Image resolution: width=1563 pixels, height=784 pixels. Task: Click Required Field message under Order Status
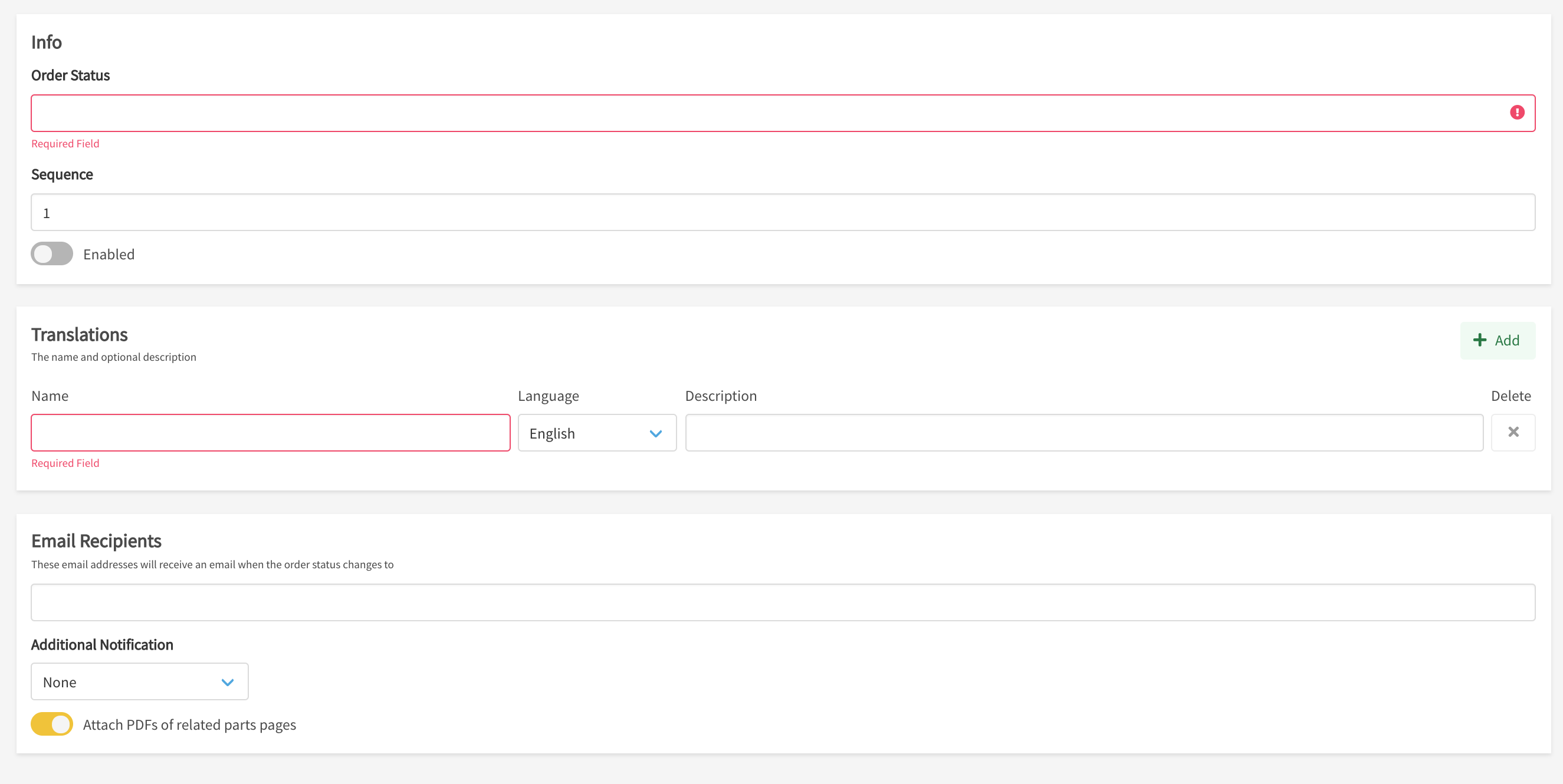pos(65,144)
